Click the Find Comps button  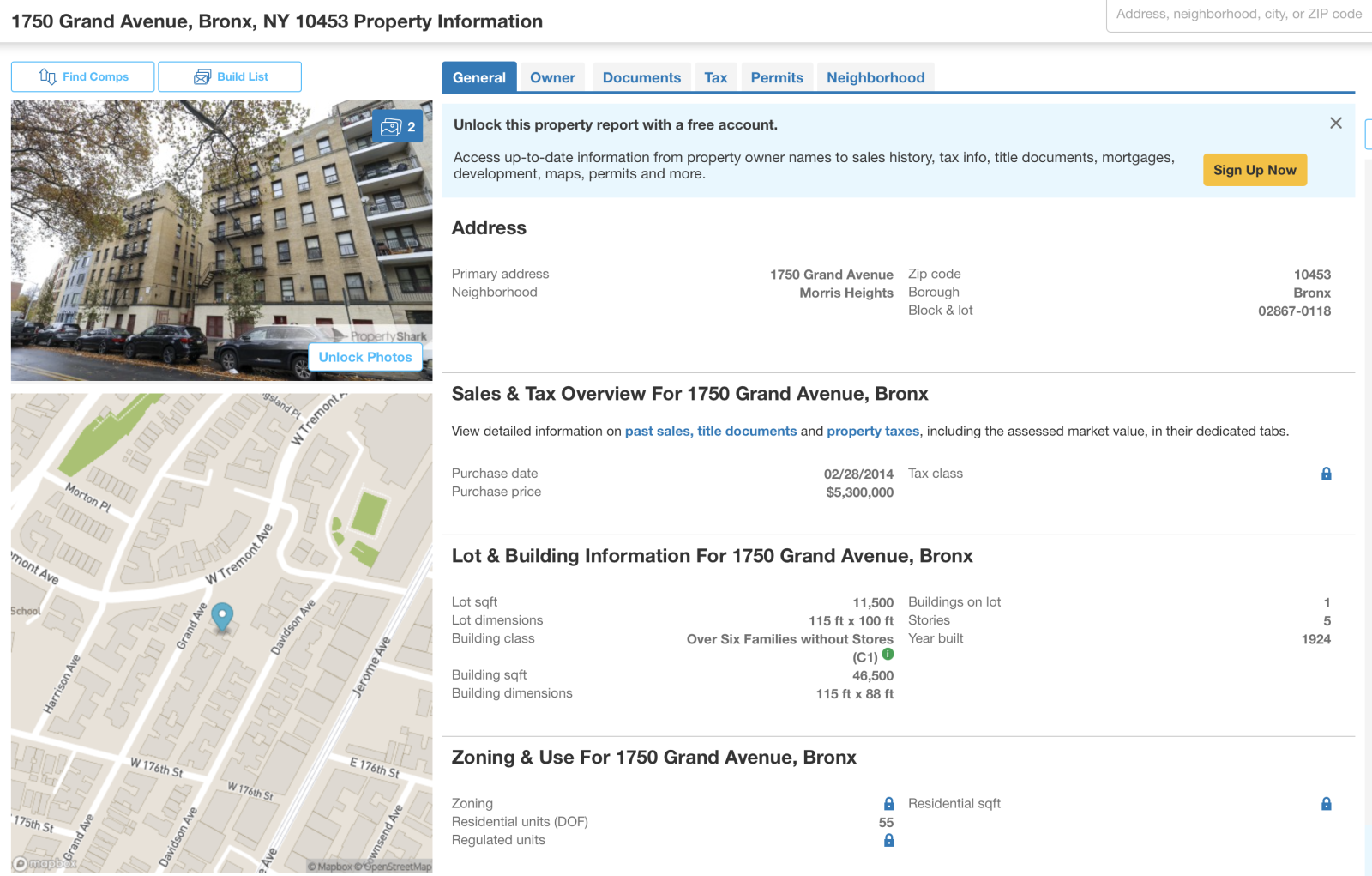83,77
